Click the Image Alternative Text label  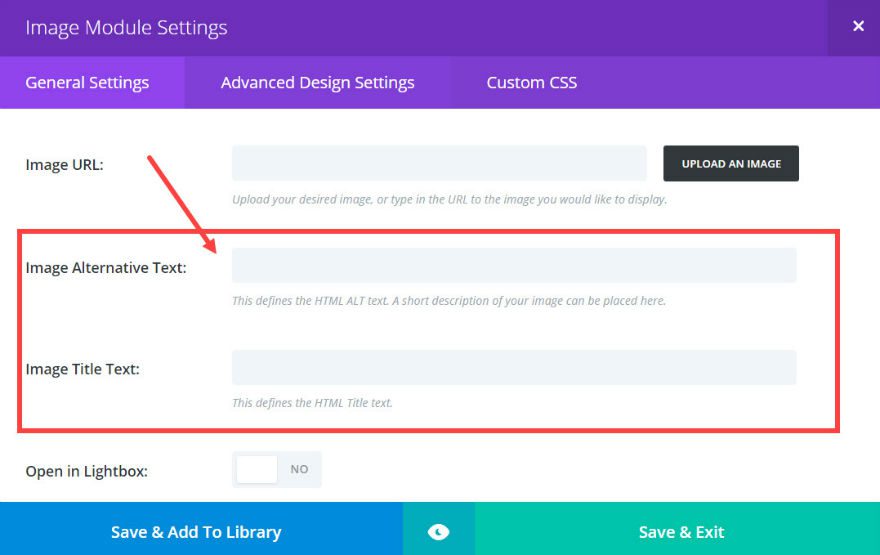106,267
